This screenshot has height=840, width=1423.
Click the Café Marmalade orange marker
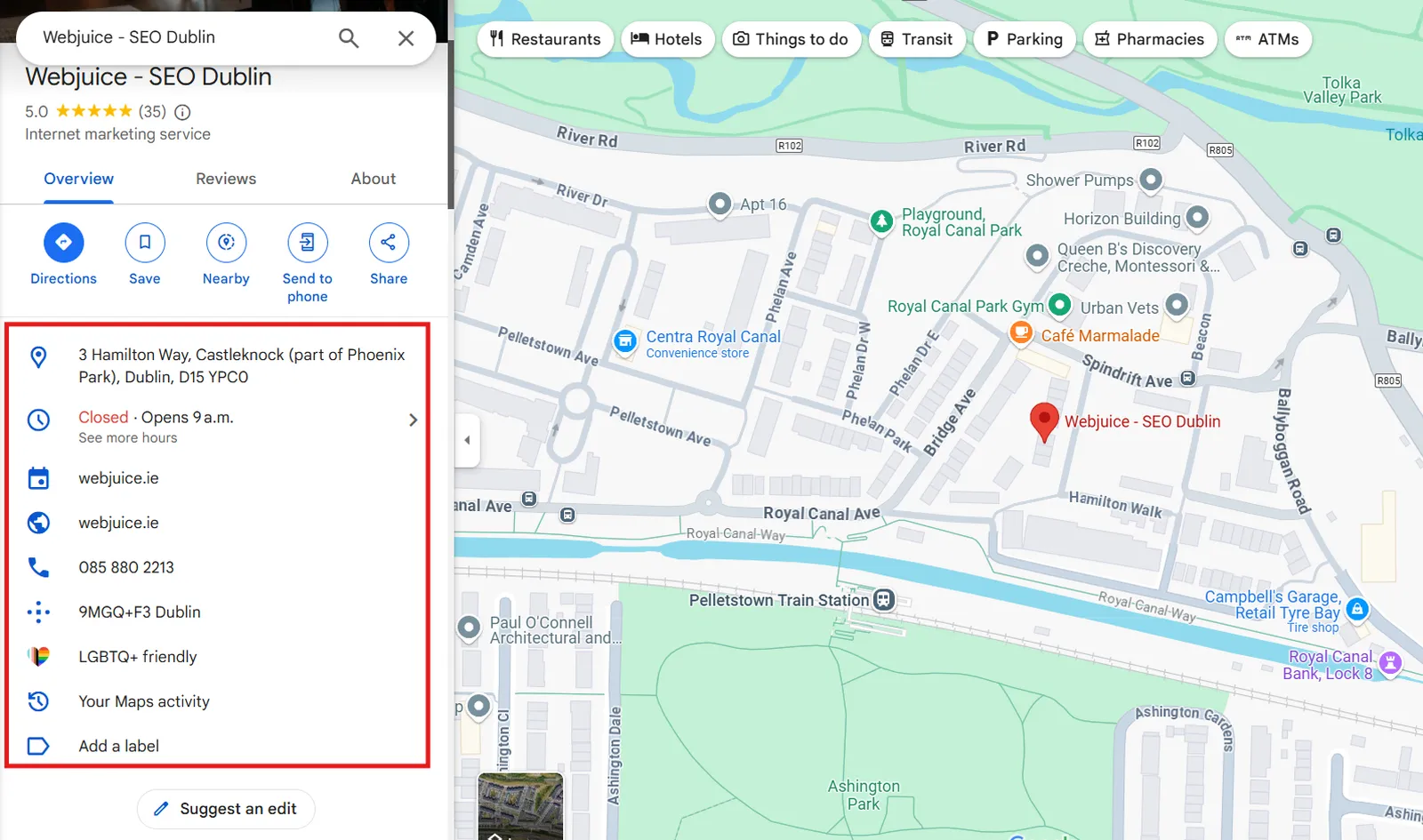click(x=1021, y=333)
